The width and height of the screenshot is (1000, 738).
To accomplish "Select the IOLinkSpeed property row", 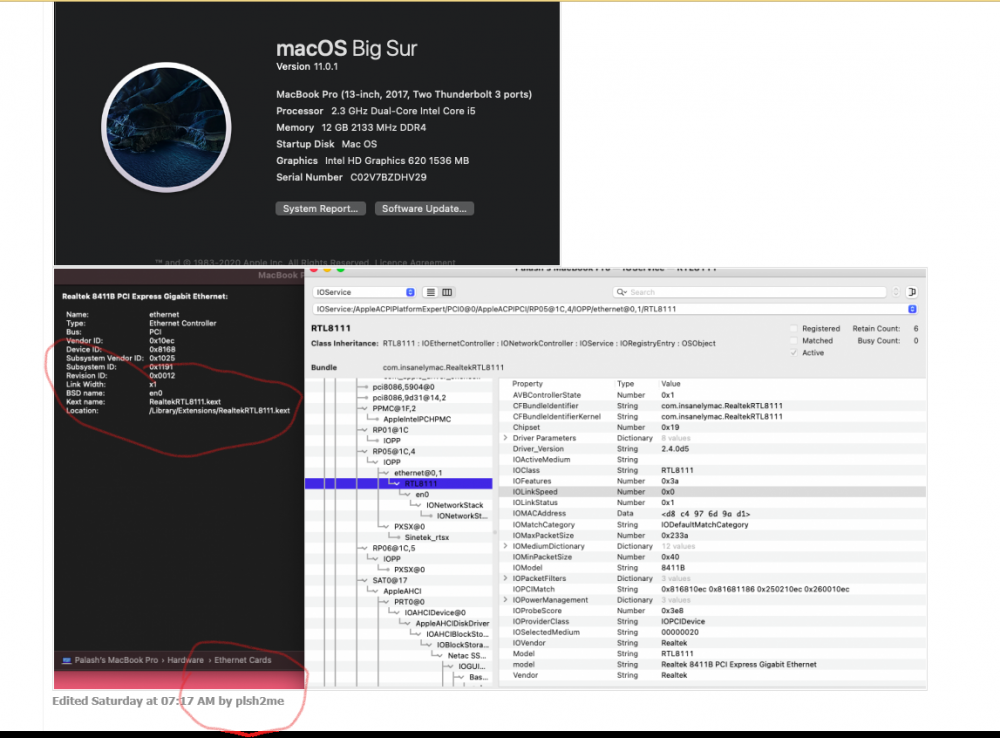I will pyautogui.click(x=712, y=492).
